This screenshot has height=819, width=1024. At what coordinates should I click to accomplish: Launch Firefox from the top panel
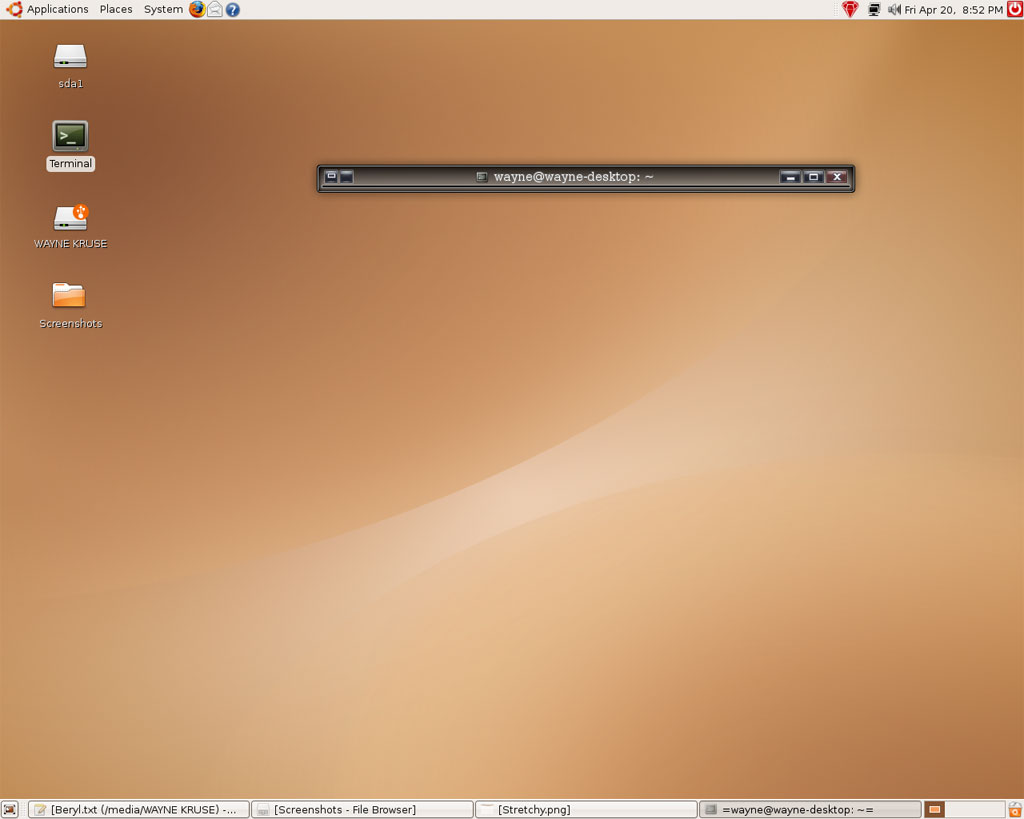tap(197, 9)
